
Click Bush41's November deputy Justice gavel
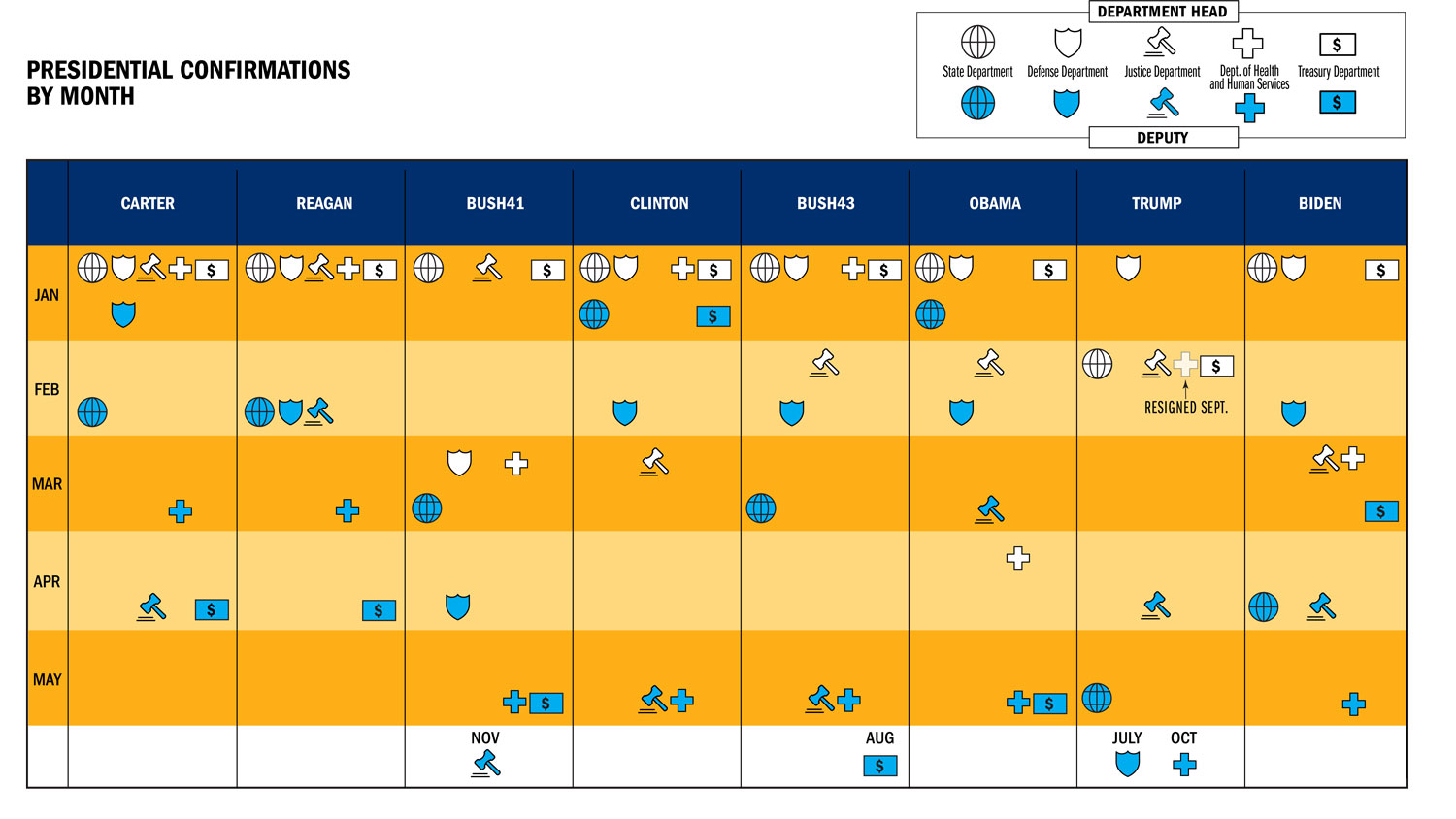(486, 765)
